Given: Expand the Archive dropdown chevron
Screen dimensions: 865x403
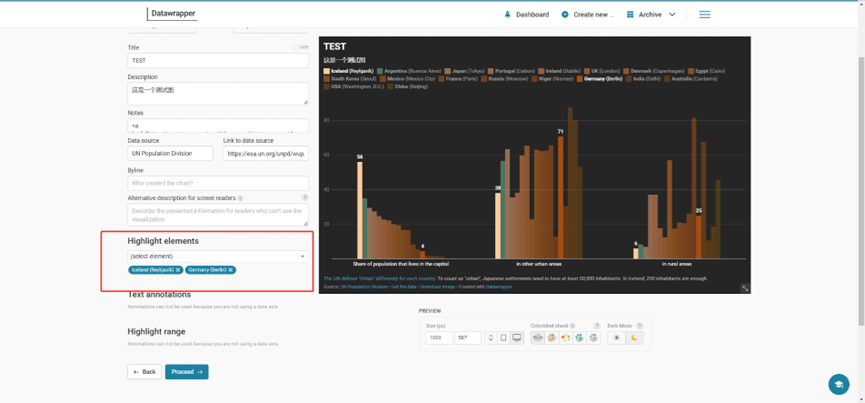Looking at the screenshot, I should 672,15.
